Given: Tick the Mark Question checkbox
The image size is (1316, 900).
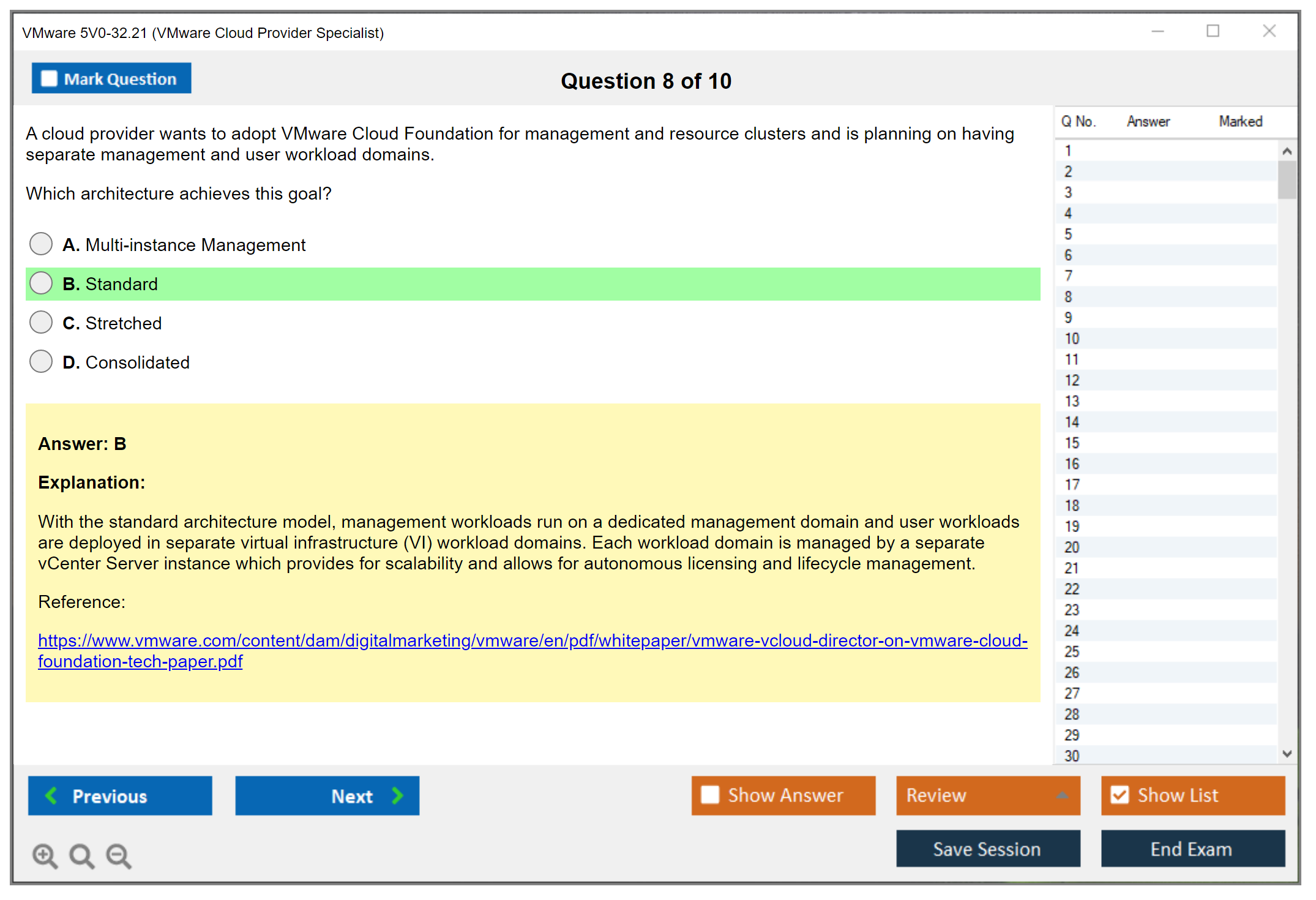Looking at the screenshot, I should point(49,78).
